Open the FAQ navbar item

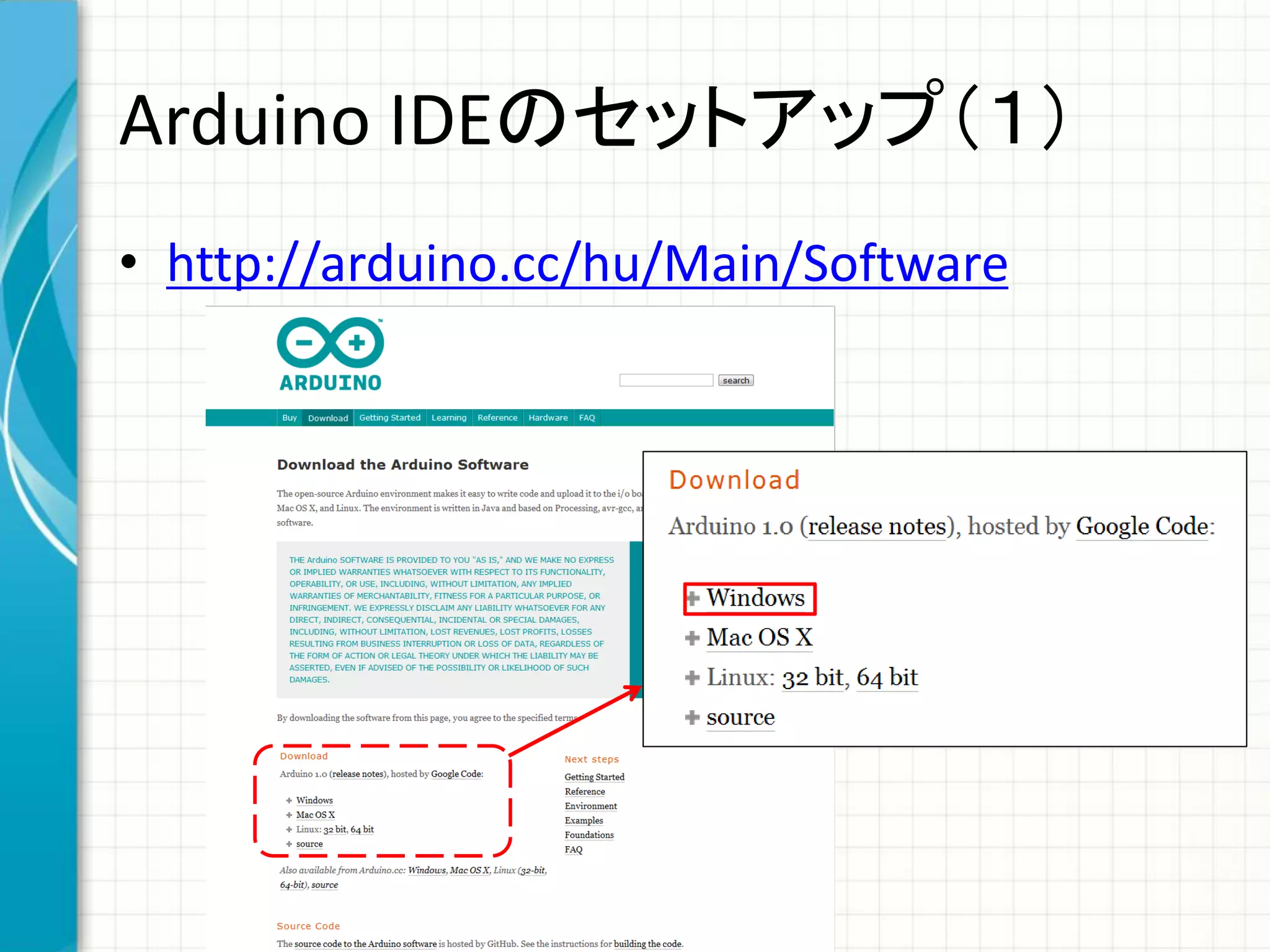(587, 418)
